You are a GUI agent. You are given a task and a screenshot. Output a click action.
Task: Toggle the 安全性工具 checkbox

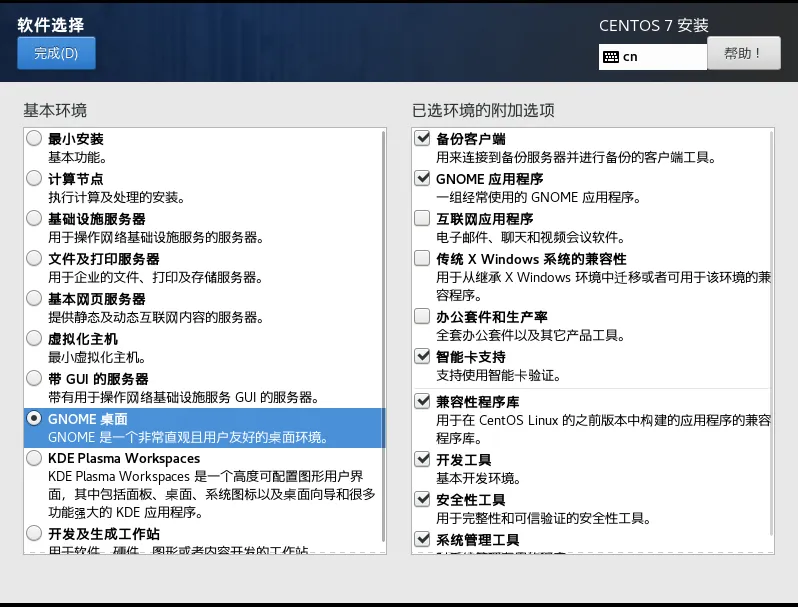422,499
